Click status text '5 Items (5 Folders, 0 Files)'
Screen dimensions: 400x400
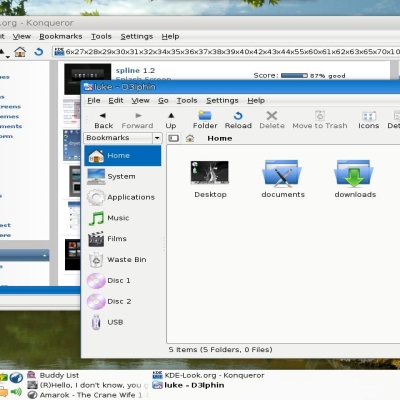pyautogui.click(x=220, y=350)
